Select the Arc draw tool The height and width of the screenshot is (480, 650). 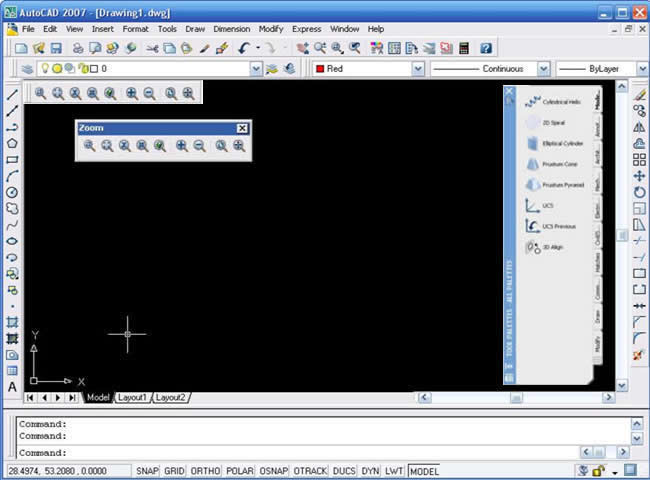tap(12, 176)
